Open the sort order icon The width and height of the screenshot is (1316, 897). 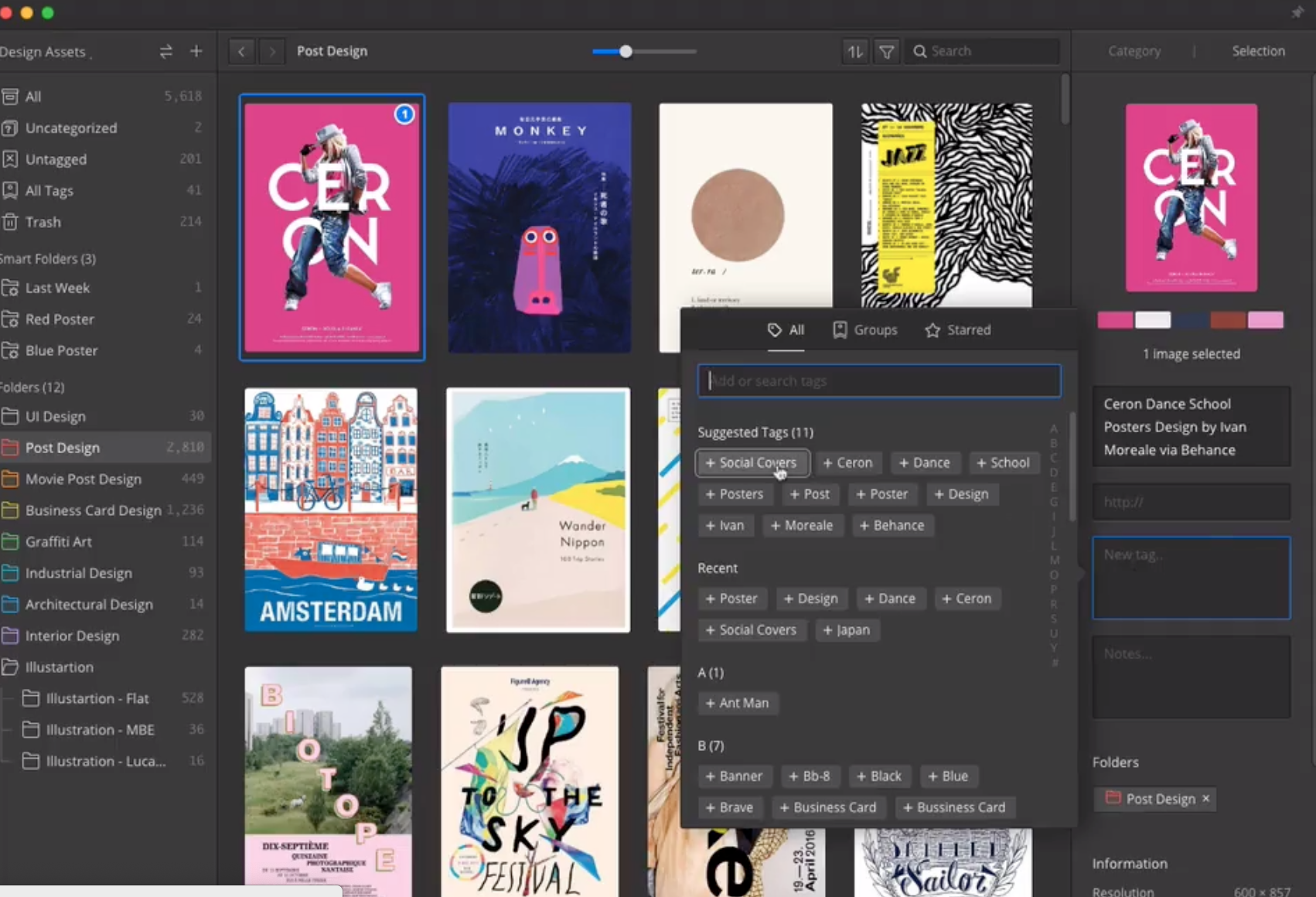(855, 51)
